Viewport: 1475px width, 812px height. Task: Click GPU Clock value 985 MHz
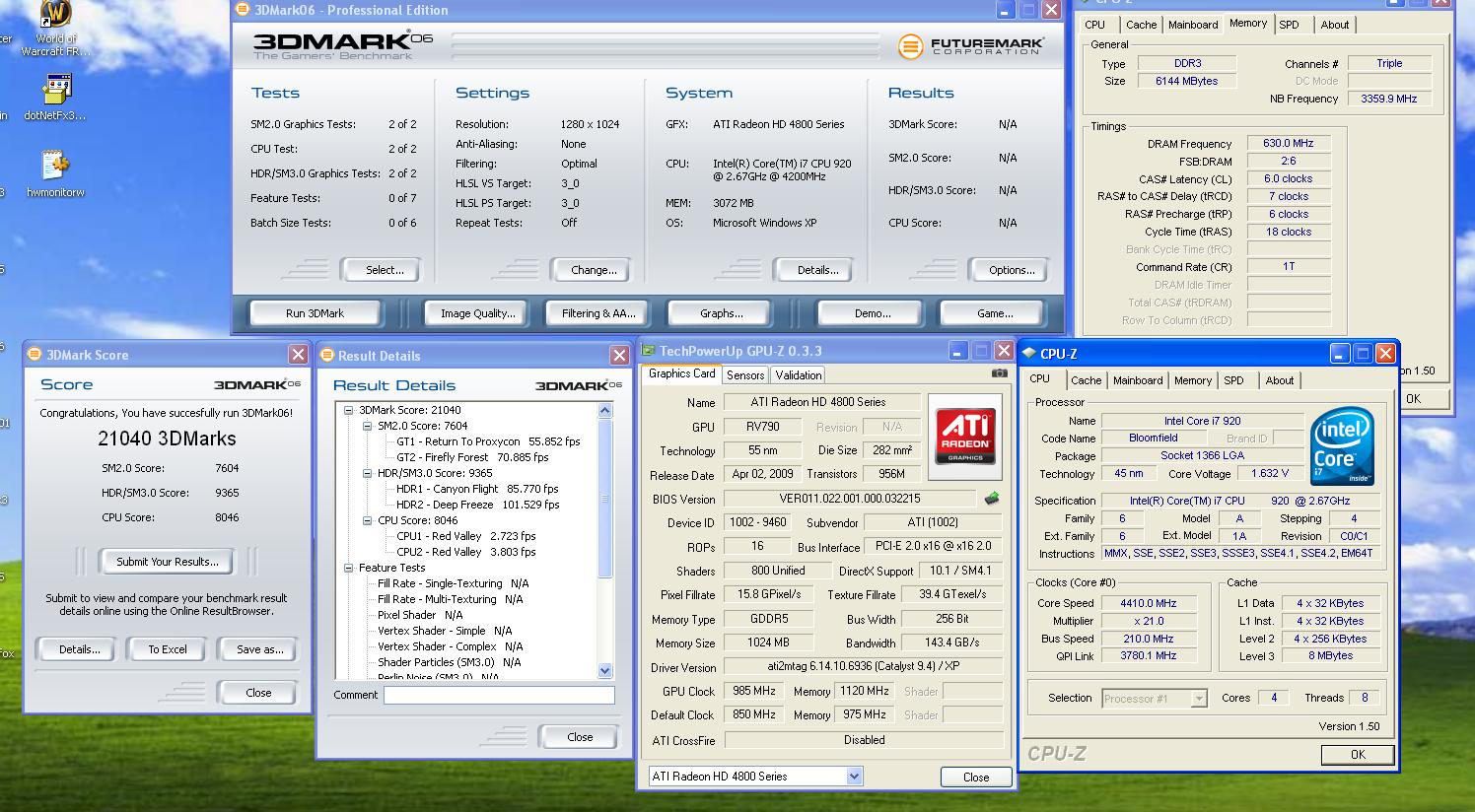pyautogui.click(x=754, y=691)
